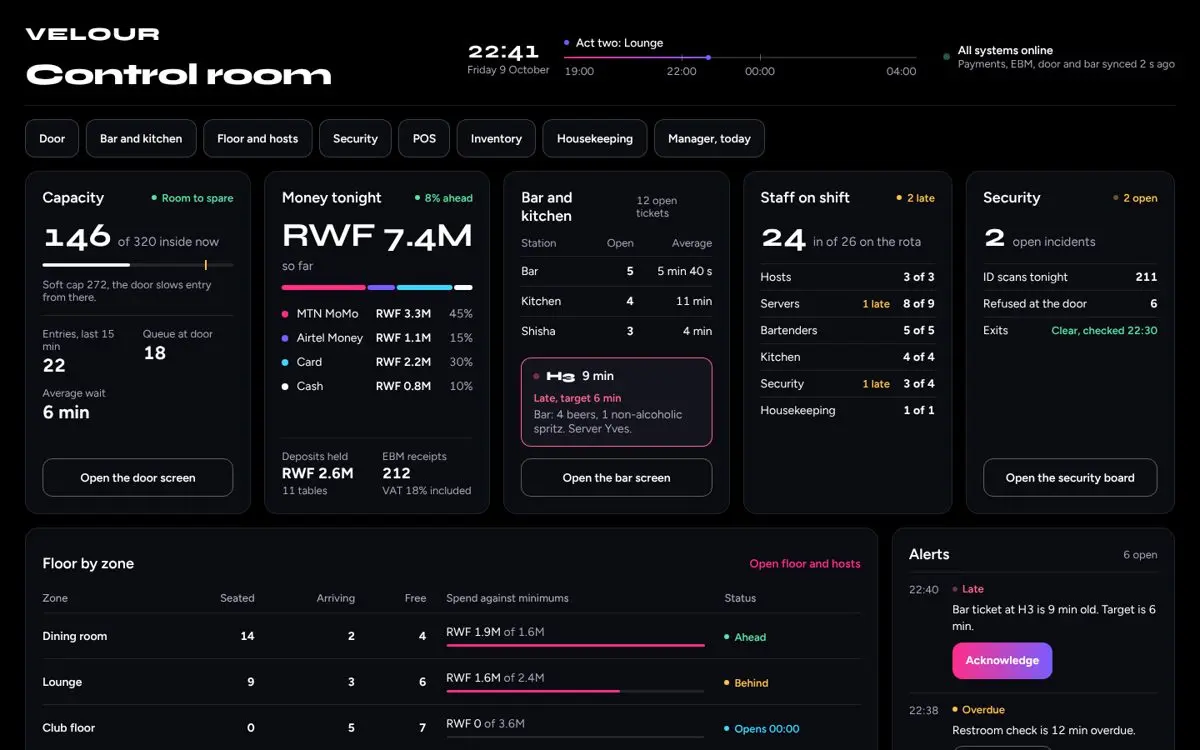The width and height of the screenshot is (1200, 750).
Task: Click the Behind status for Lounge
Action: pyautogui.click(x=747, y=683)
